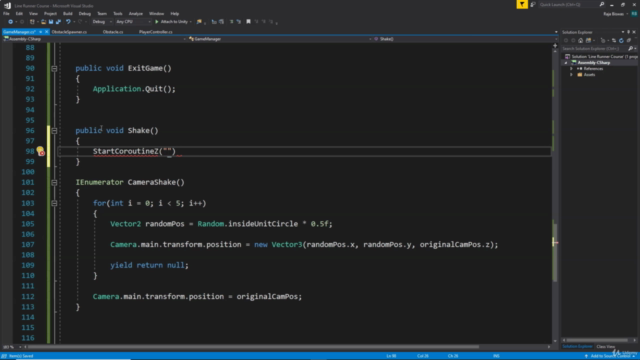The image size is (640, 360).
Task: Click the Application.Quit(); code on line 92
Action: (x=134, y=89)
